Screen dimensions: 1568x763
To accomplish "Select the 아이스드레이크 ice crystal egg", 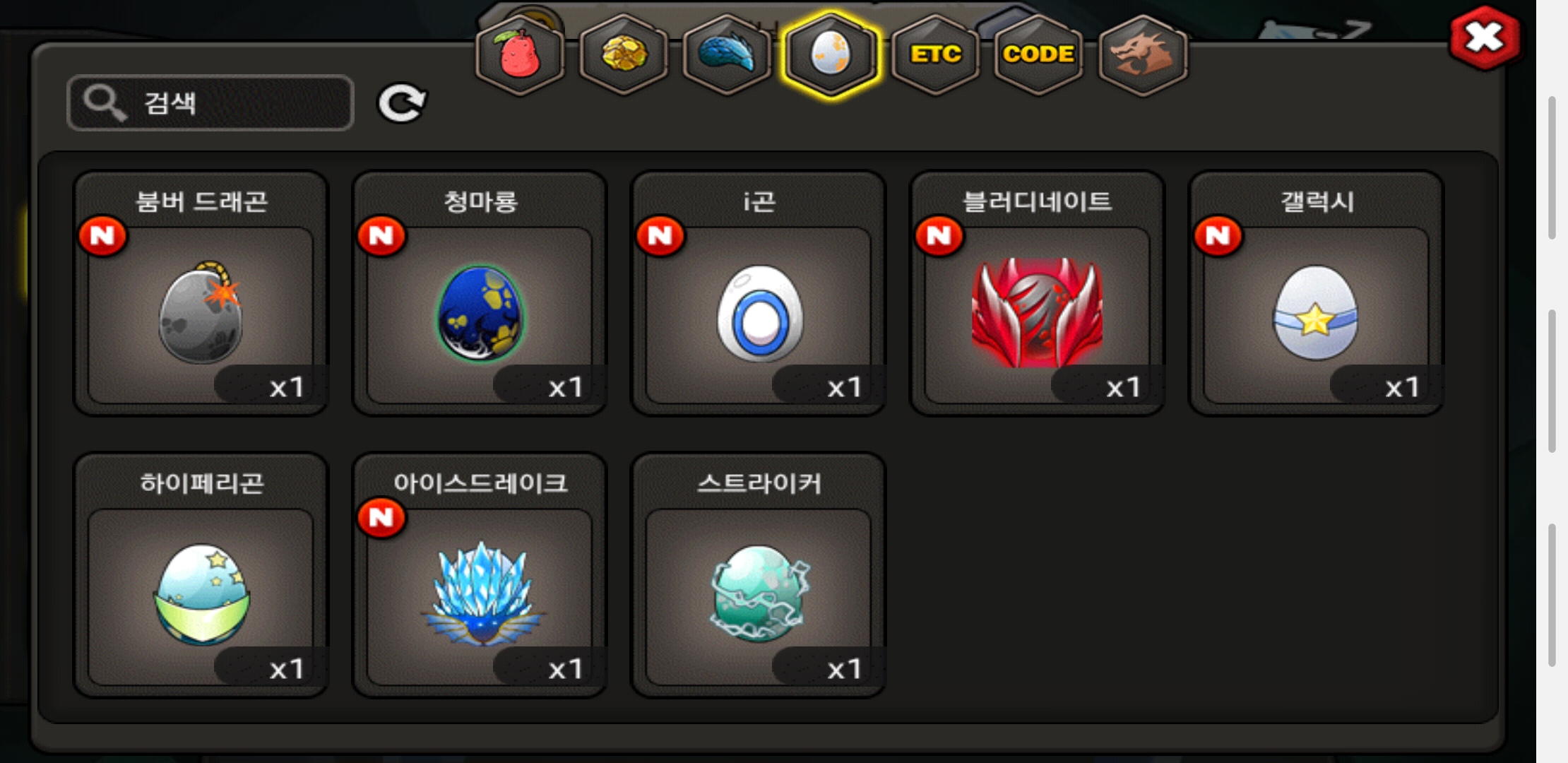I will click(480, 576).
